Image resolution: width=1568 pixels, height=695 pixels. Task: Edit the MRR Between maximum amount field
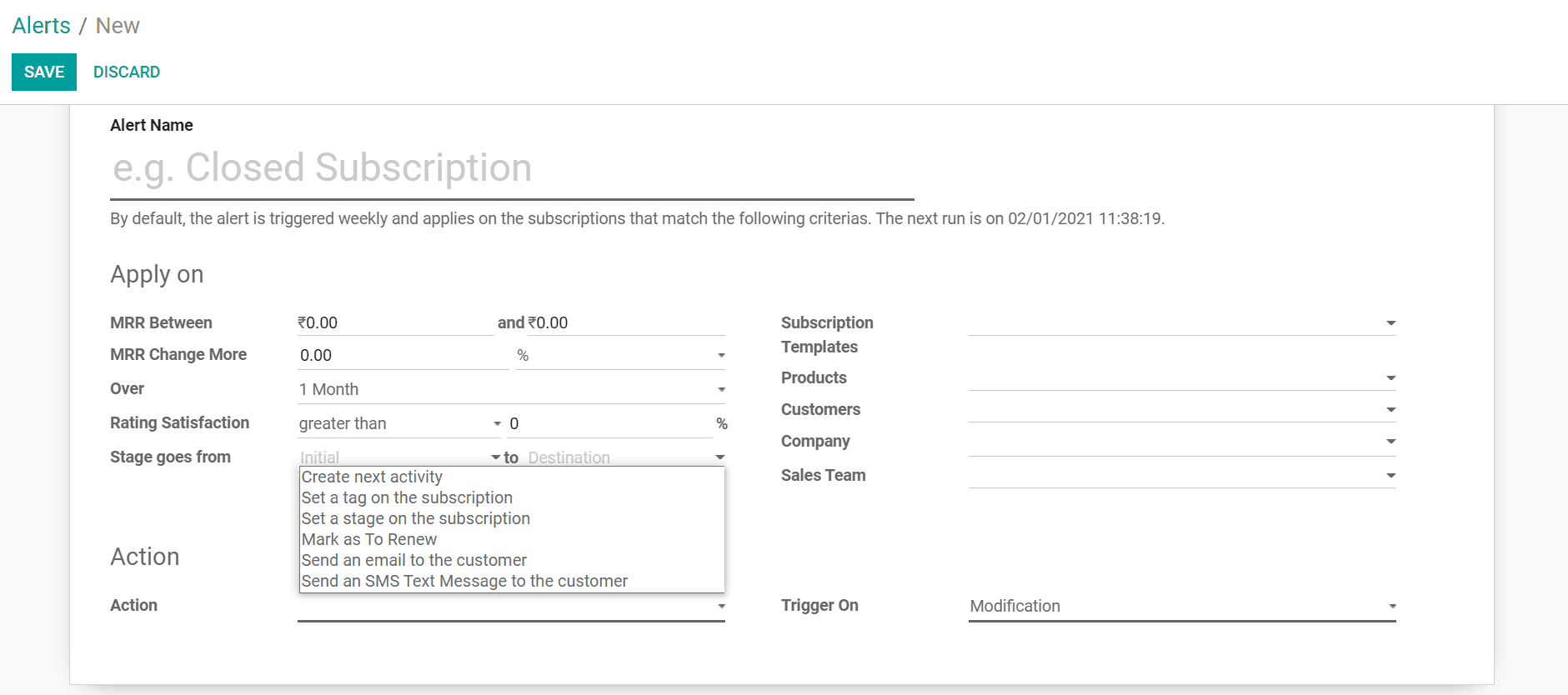point(626,323)
